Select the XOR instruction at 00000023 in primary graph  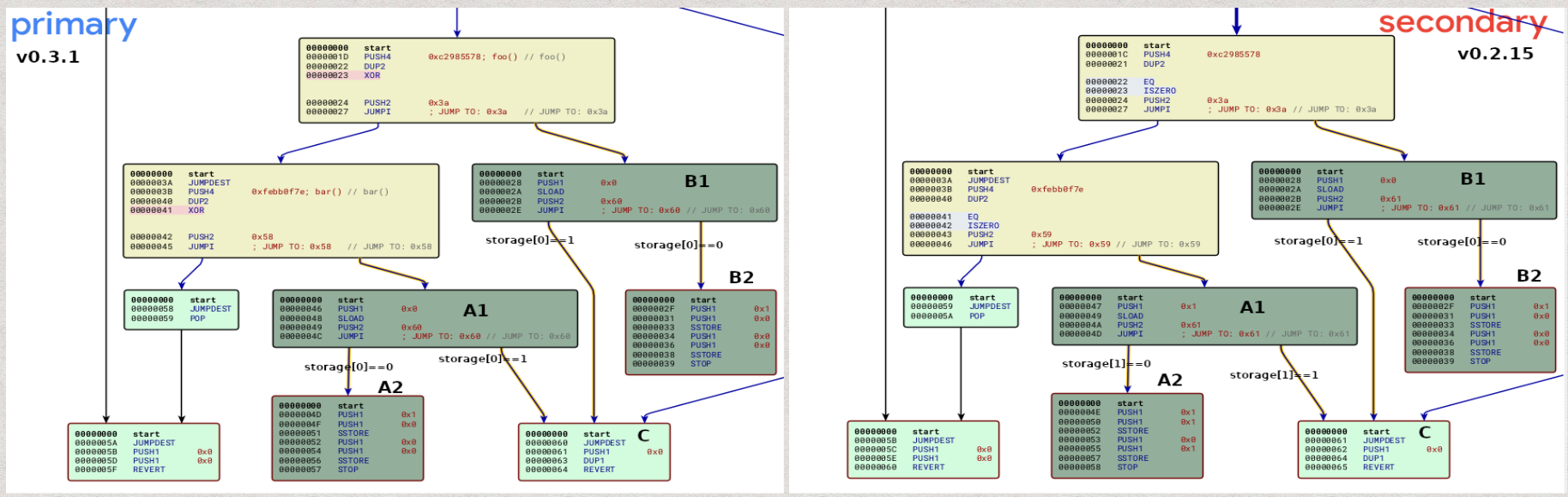pos(343,76)
